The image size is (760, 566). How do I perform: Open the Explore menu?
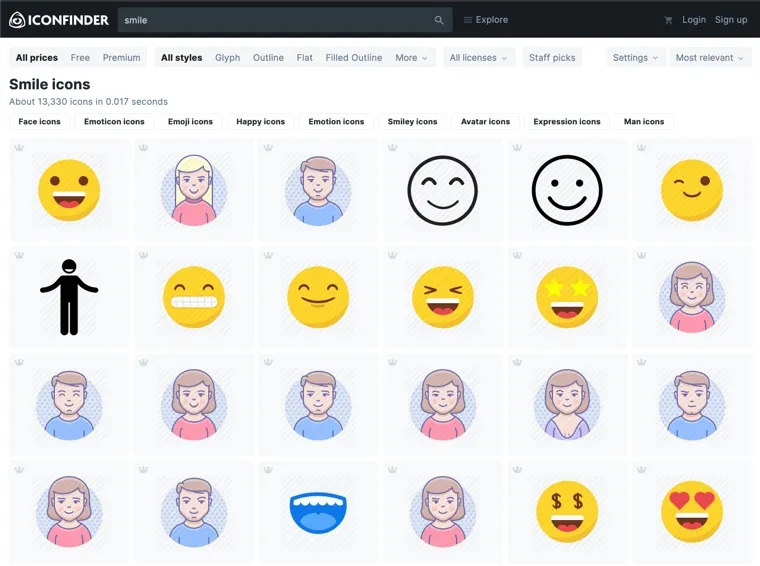click(x=486, y=20)
